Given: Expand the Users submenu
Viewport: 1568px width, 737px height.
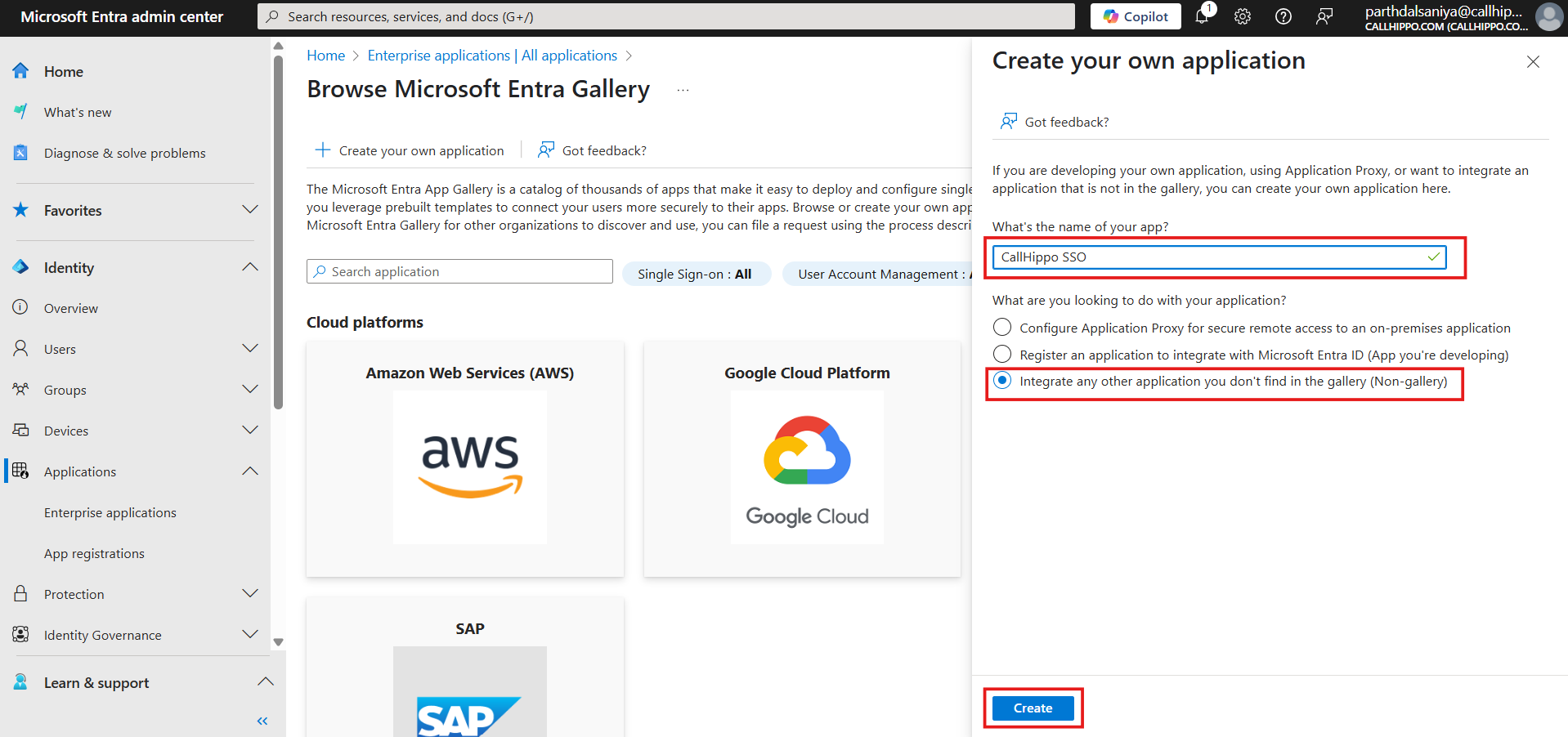Looking at the screenshot, I should (250, 349).
